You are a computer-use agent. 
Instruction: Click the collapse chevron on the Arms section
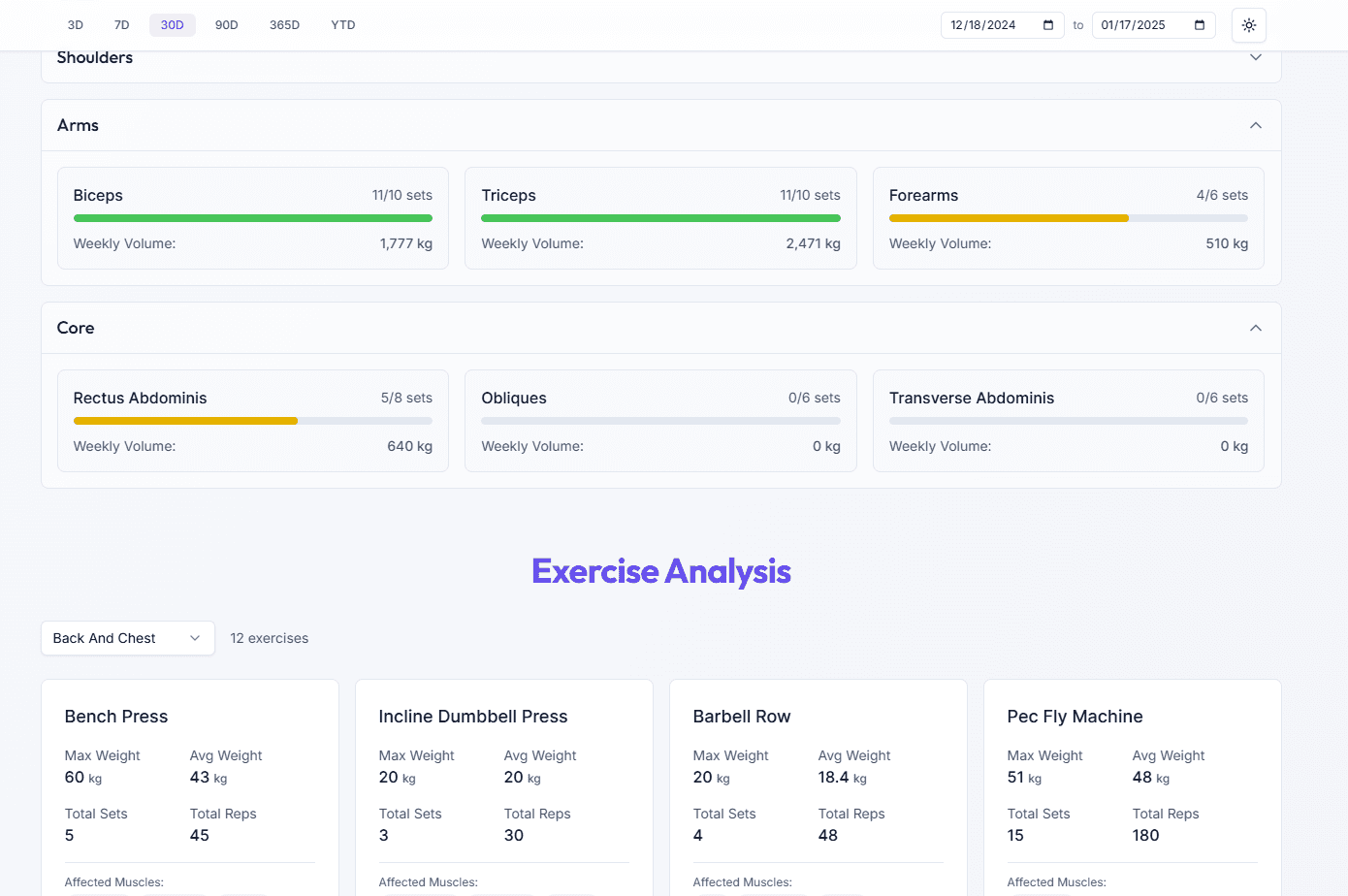[1255, 125]
